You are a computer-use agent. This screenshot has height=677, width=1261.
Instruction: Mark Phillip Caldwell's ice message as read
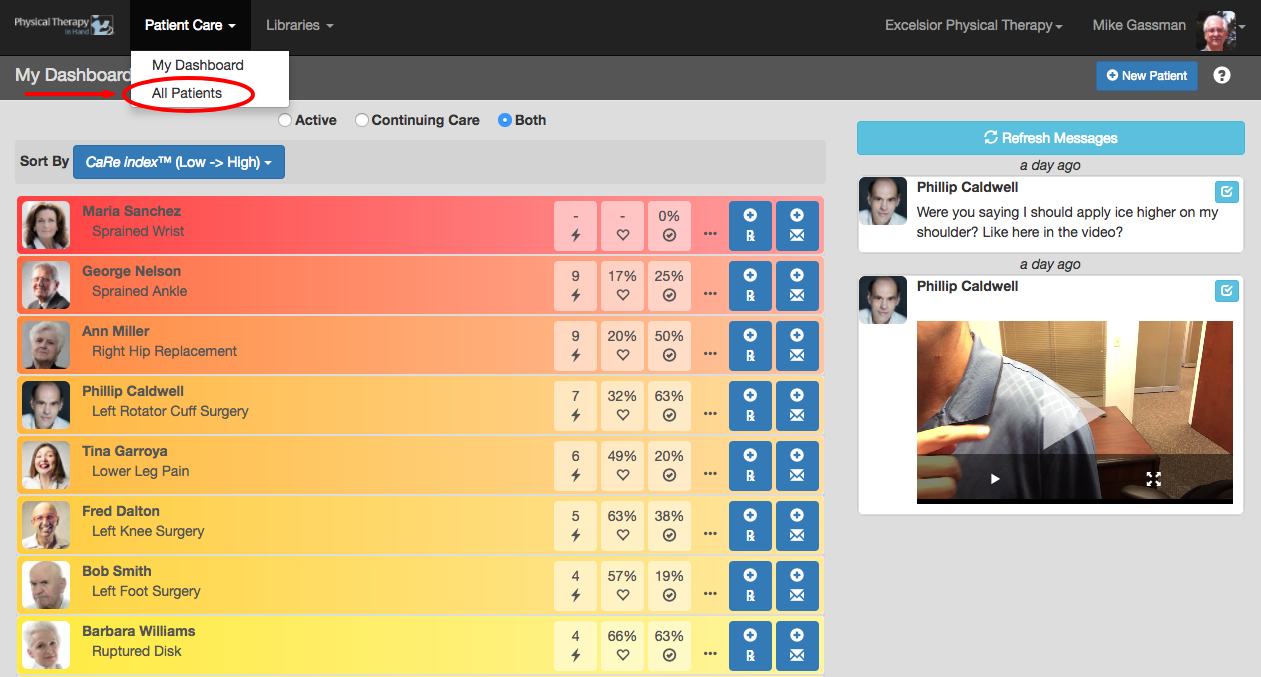pos(1226,191)
